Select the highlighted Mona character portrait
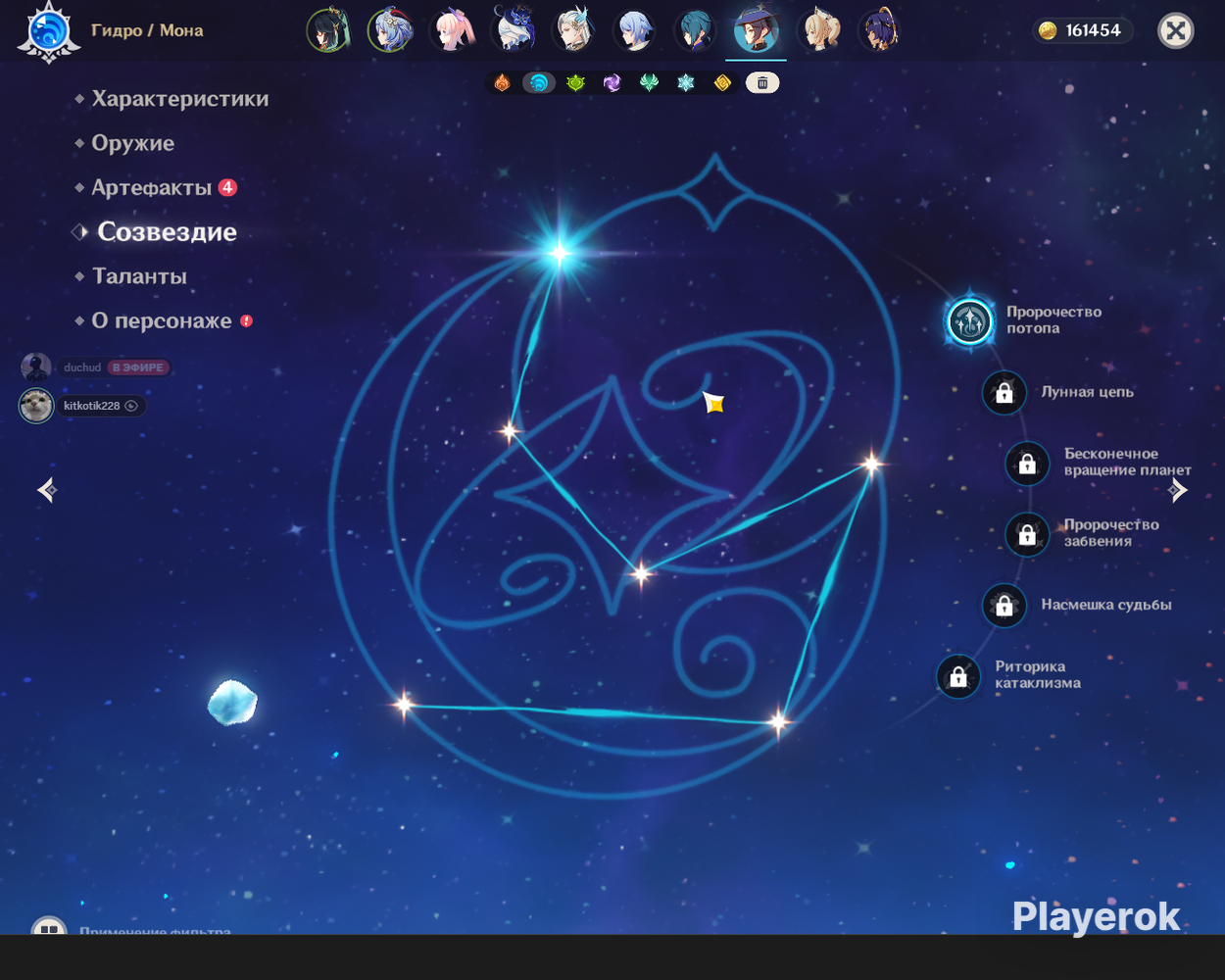 click(x=757, y=31)
